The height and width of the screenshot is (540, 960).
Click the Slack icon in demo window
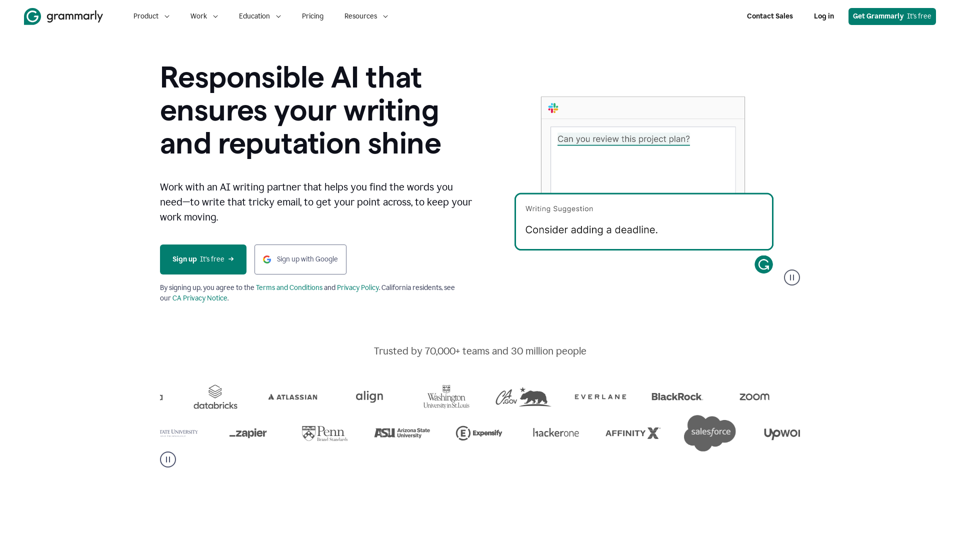[x=553, y=108]
